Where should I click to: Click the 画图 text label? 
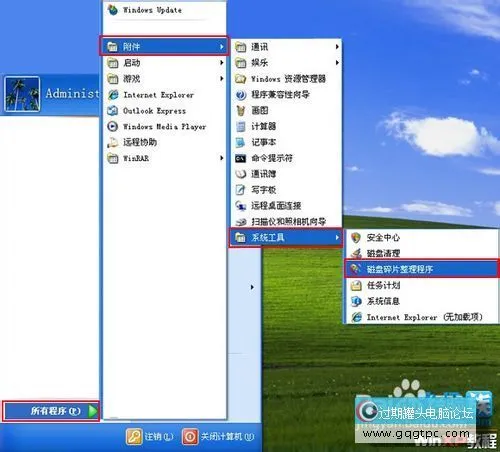[260, 110]
